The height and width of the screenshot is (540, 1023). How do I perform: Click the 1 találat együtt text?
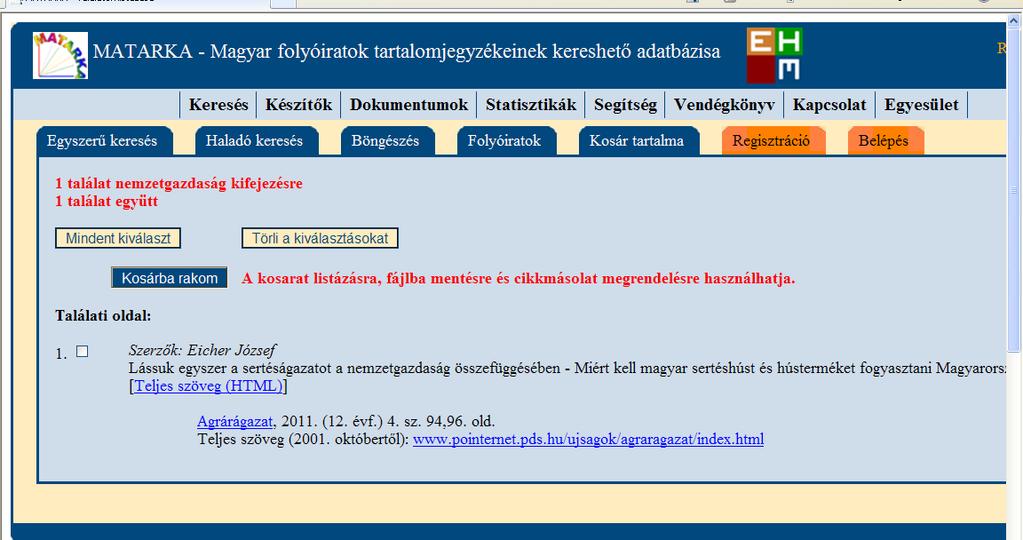pos(106,201)
